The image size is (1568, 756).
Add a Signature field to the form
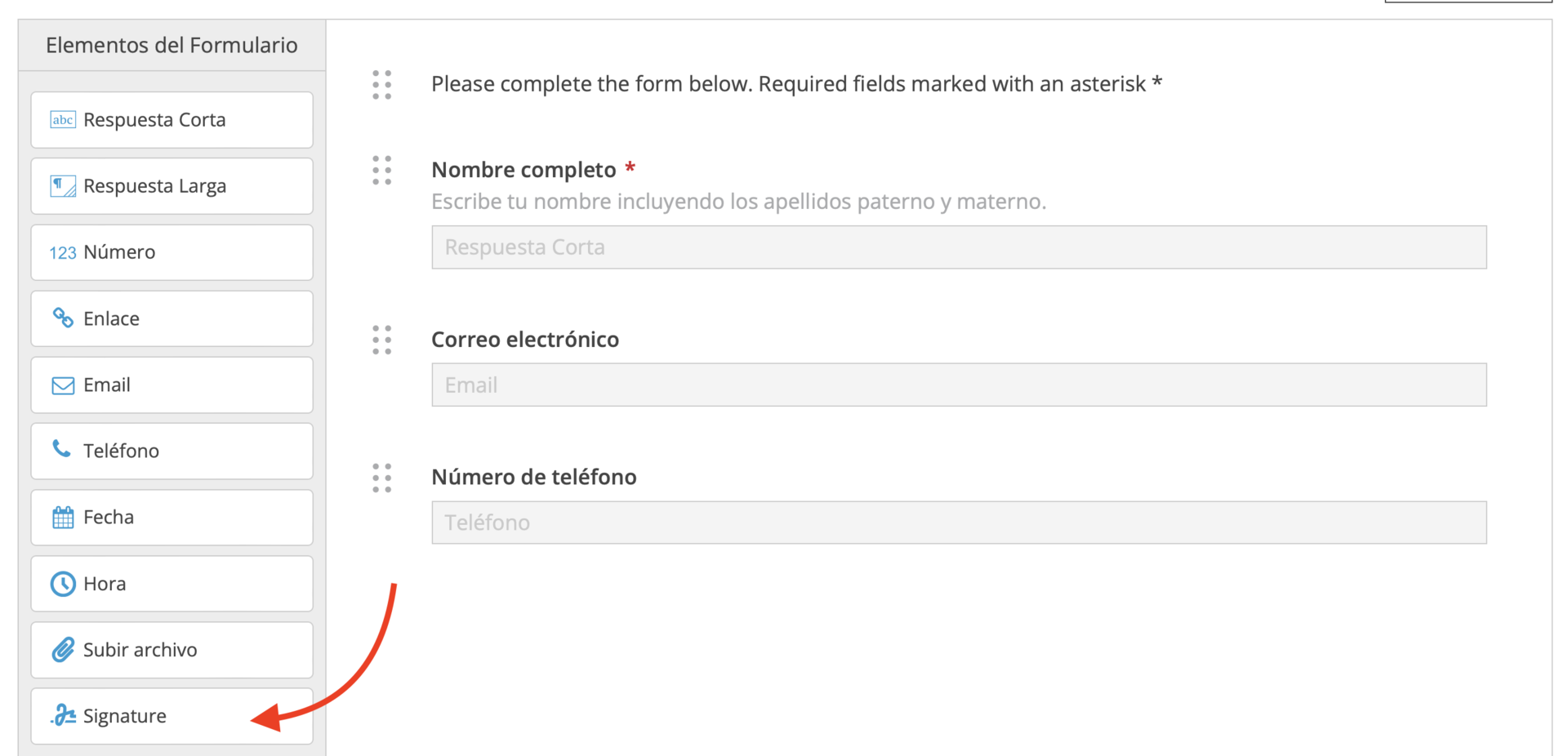click(171, 716)
